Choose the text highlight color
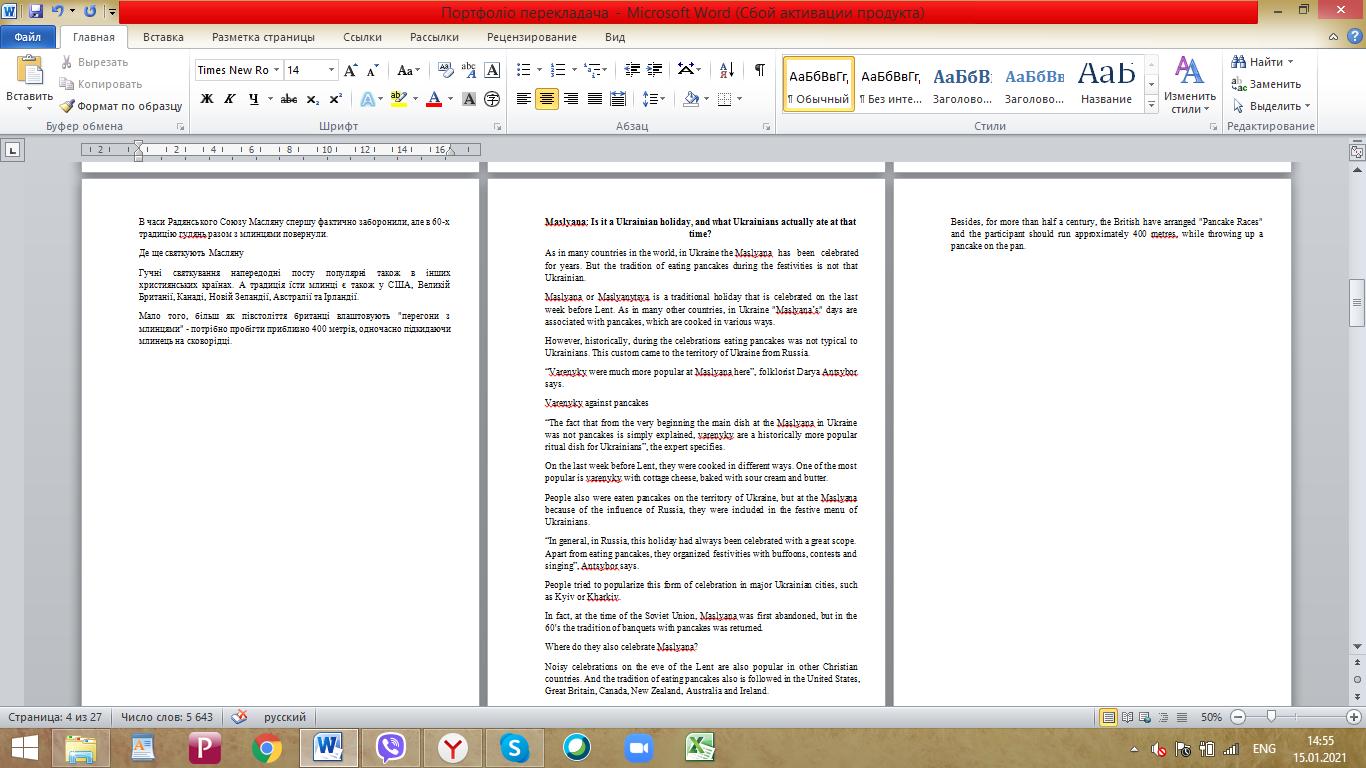The image size is (1366, 768). tap(398, 99)
